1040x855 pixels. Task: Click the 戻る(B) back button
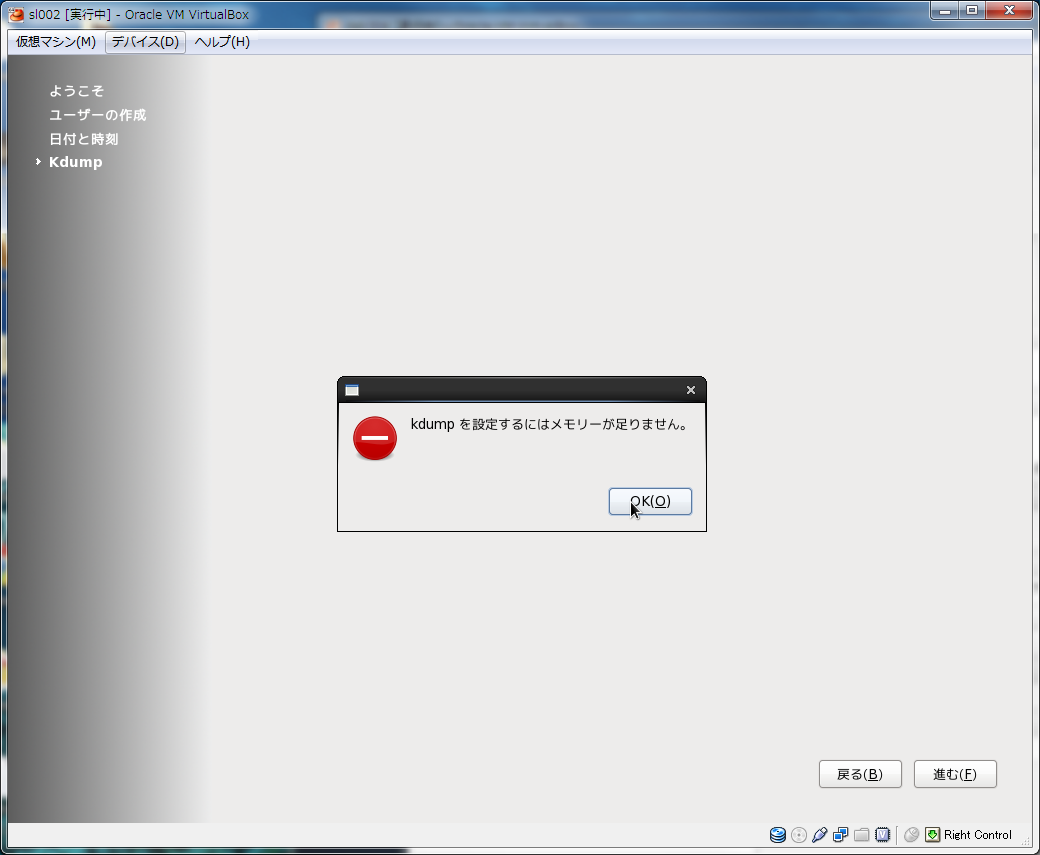click(x=860, y=774)
